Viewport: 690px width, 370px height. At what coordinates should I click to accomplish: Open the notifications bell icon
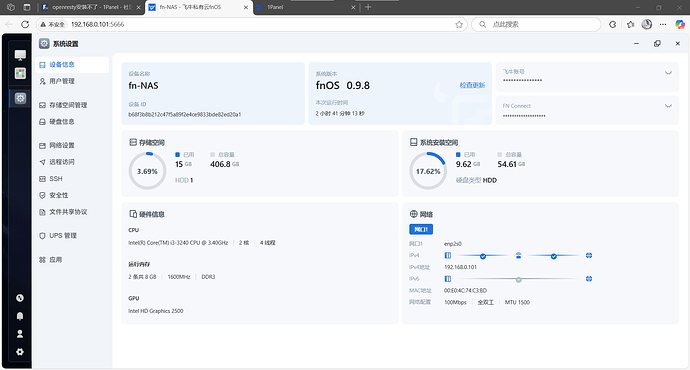tap(20, 316)
